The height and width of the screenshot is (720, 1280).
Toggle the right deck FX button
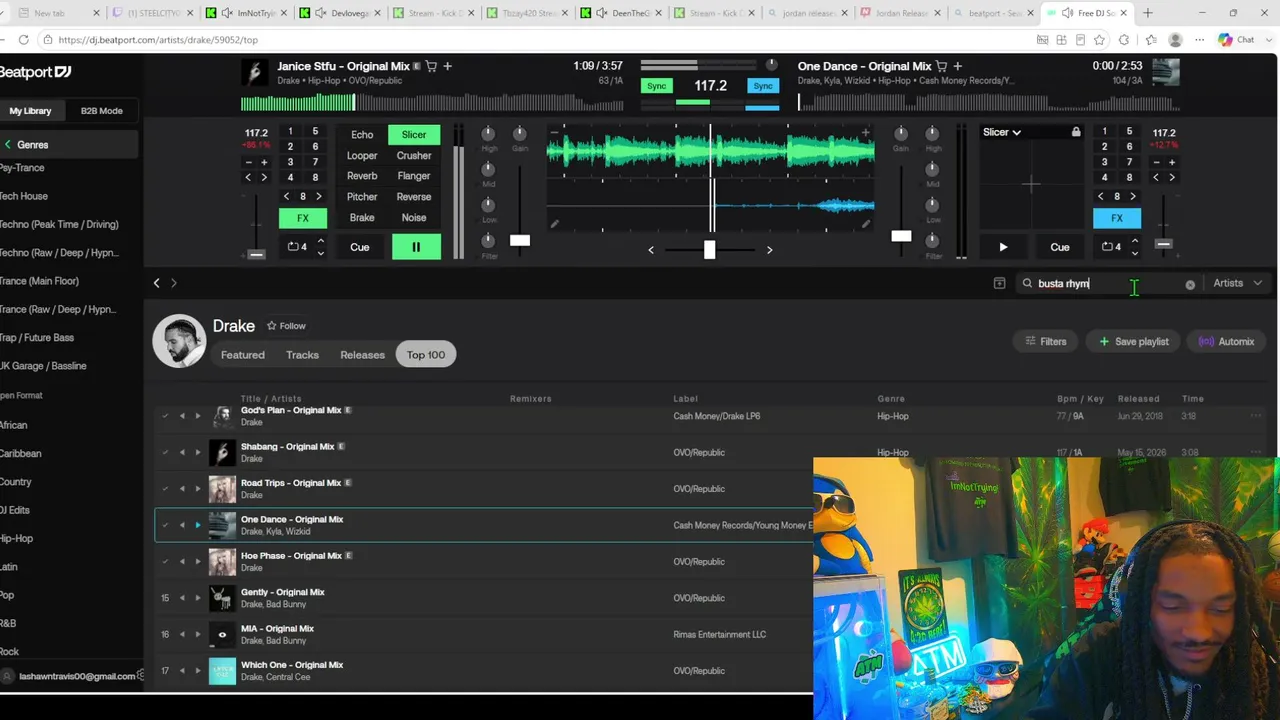click(x=1117, y=218)
